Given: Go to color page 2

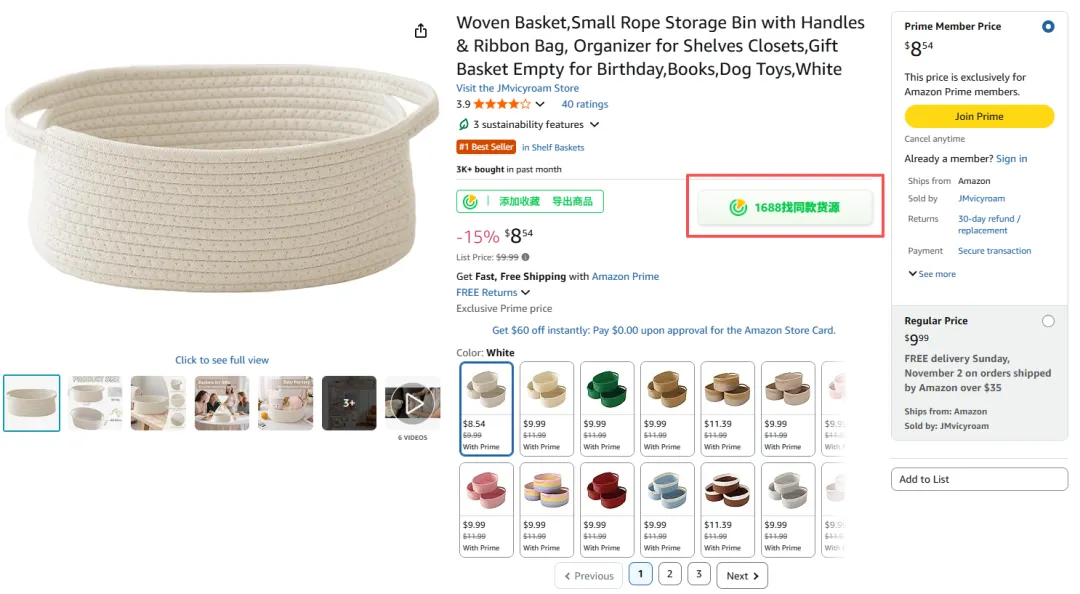Looking at the screenshot, I should (670, 574).
